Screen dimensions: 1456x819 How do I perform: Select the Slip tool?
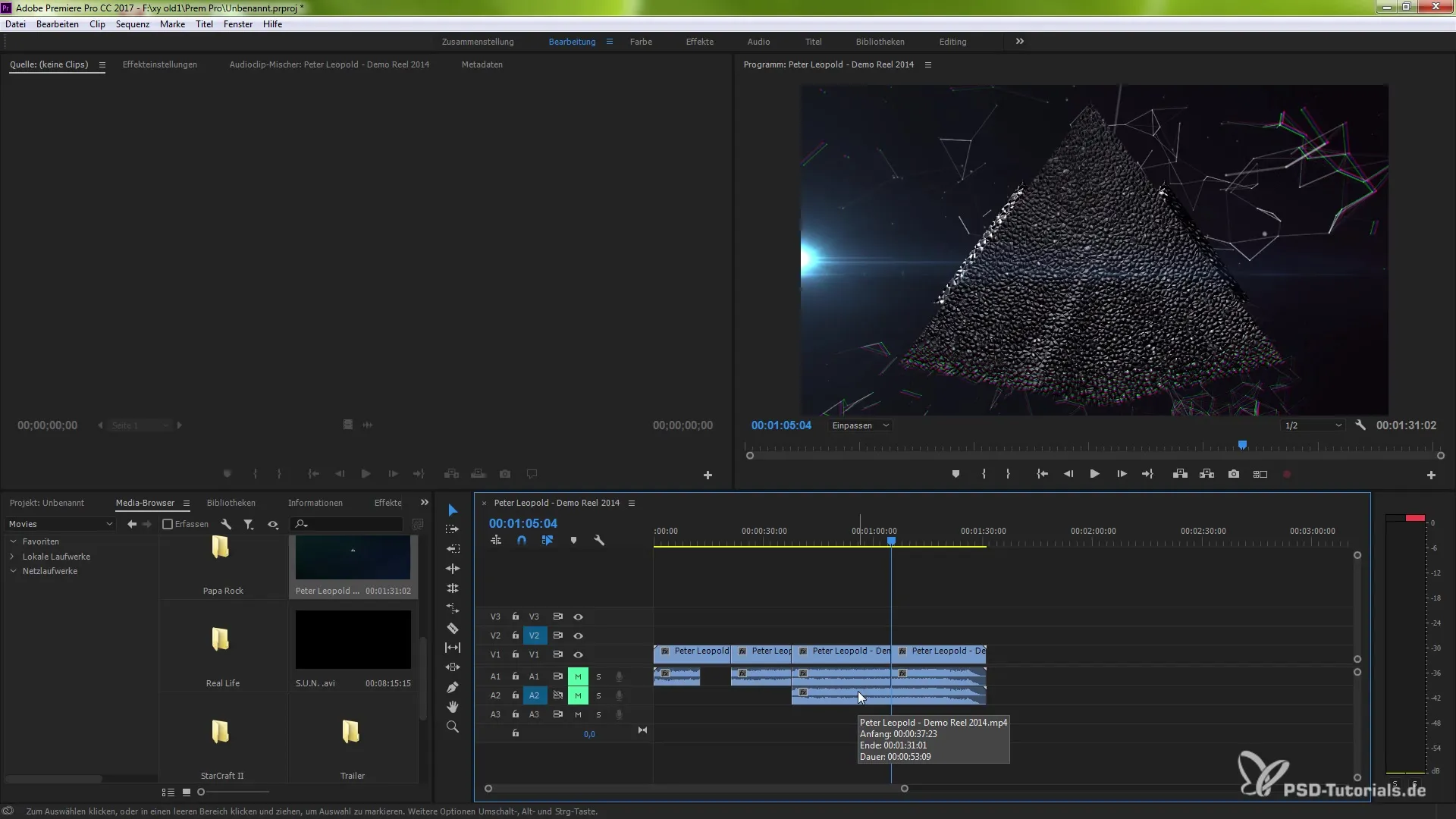[x=453, y=648]
